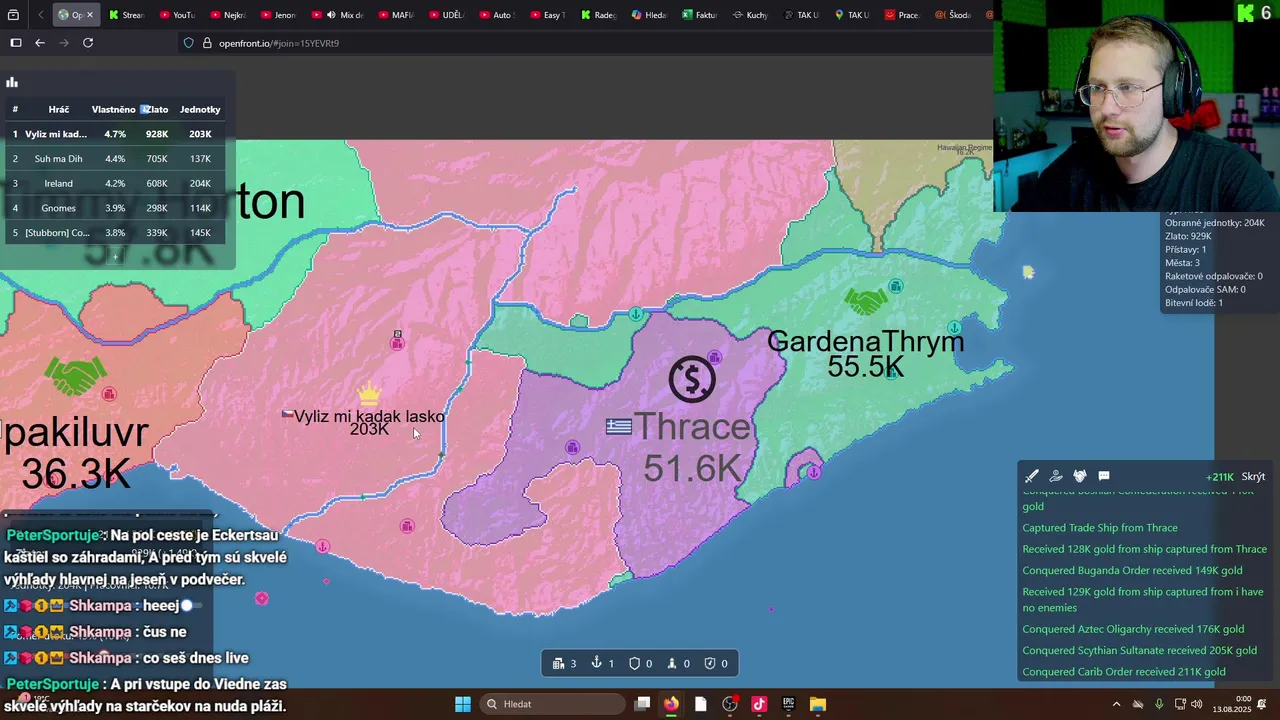Click the port anchor marker below Thrace

(x=814, y=472)
